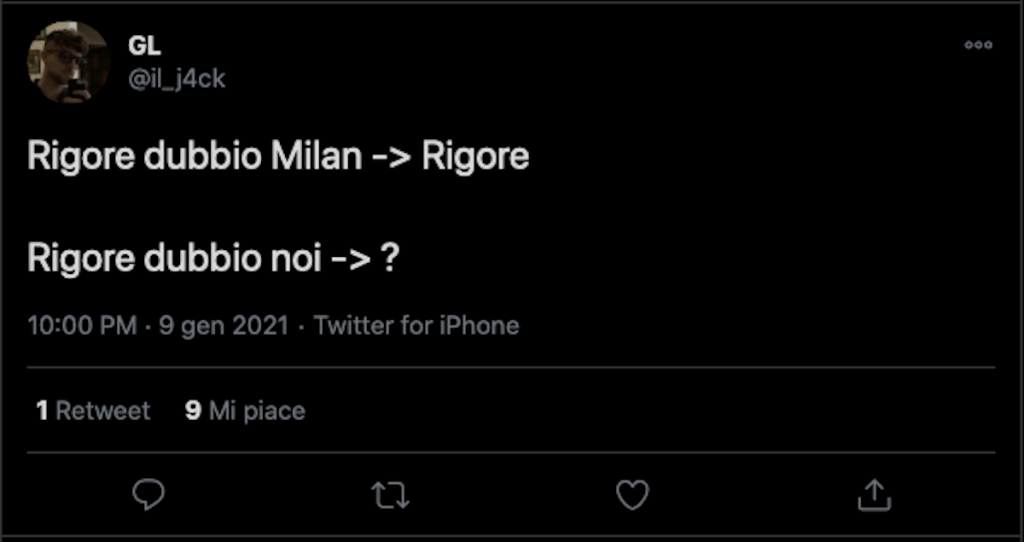This screenshot has height=542, width=1024.
Task: Open the @il_j4ck handle link
Action: click(x=177, y=79)
